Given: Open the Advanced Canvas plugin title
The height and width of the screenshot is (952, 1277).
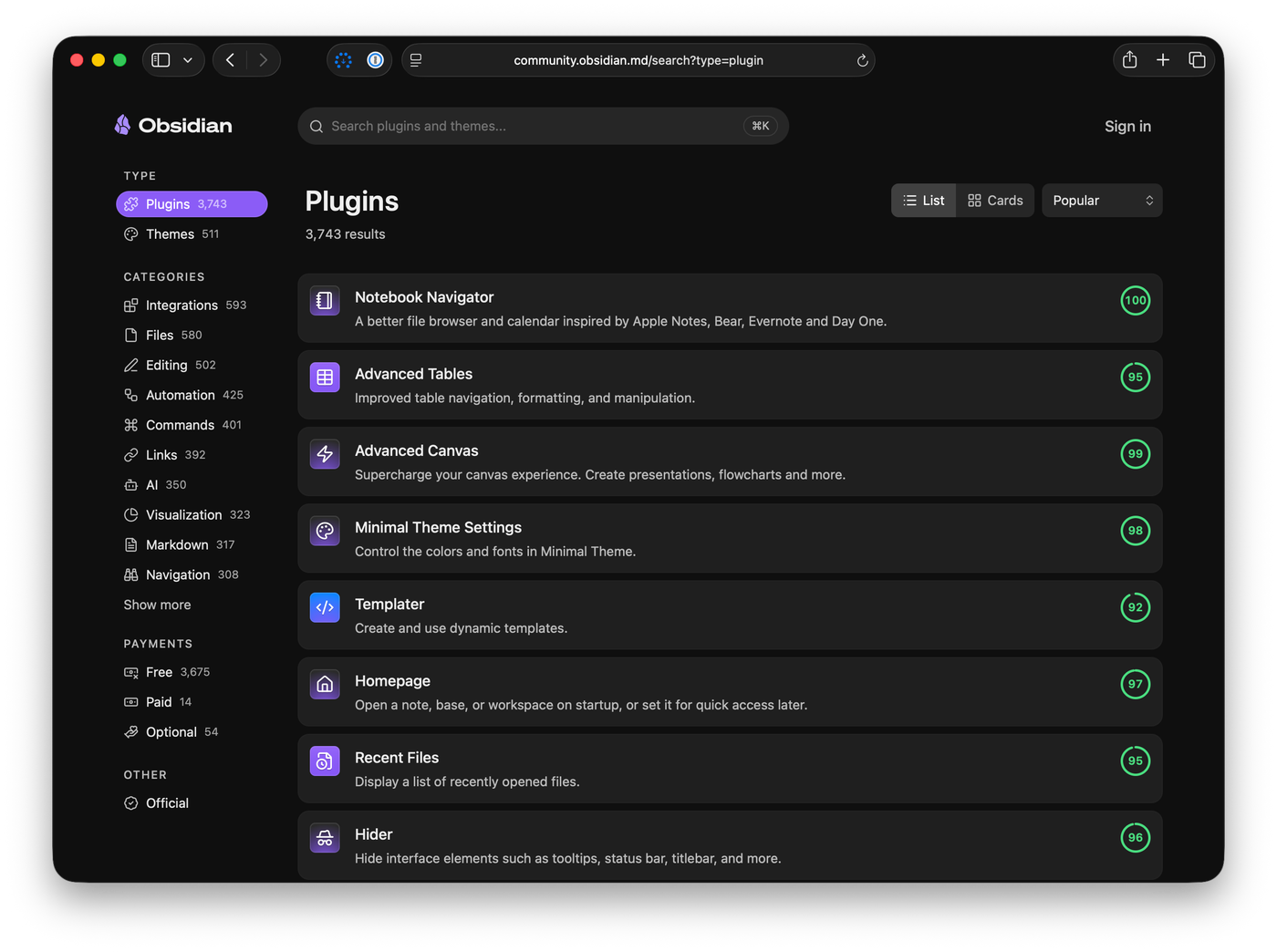Looking at the screenshot, I should [x=416, y=450].
